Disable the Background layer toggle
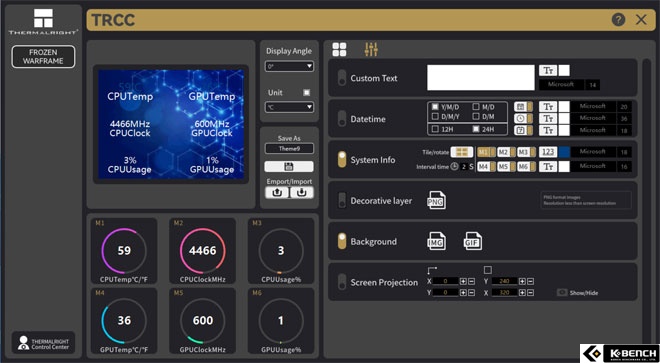Image resolution: width=660 pixels, height=363 pixels. coord(342,241)
